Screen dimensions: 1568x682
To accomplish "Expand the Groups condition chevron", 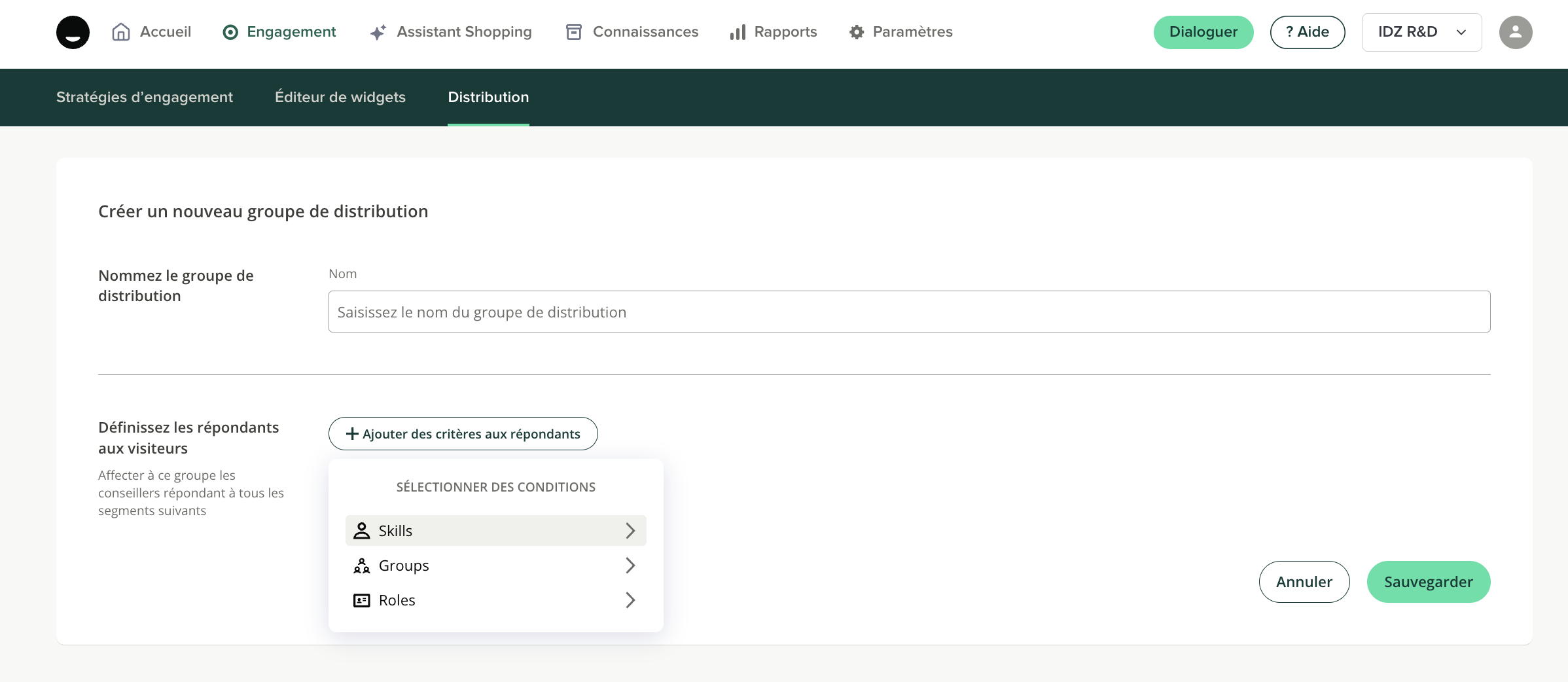I will 630,565.
